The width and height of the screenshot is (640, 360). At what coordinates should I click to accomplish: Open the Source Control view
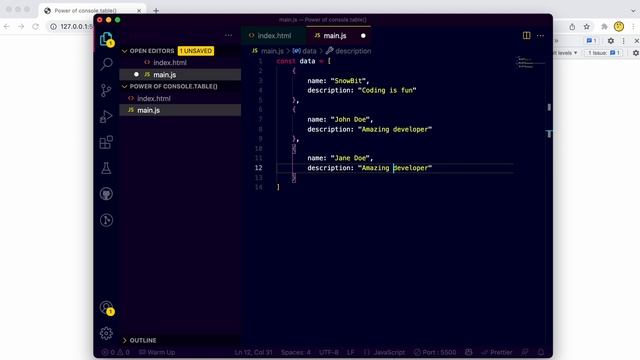(106, 90)
